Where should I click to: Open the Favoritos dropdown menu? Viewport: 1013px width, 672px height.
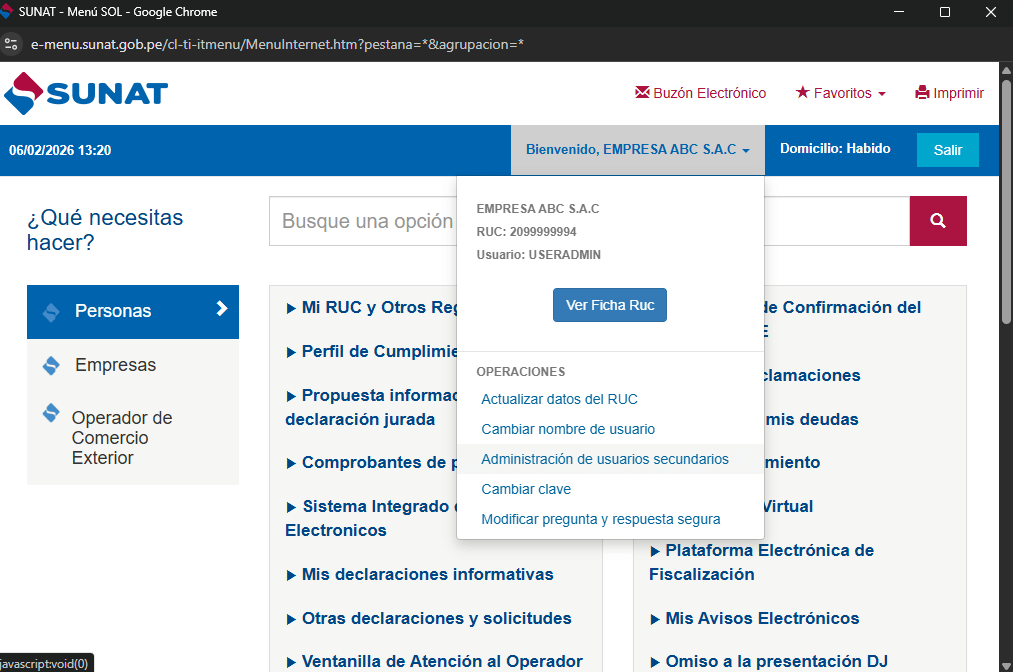(x=841, y=93)
